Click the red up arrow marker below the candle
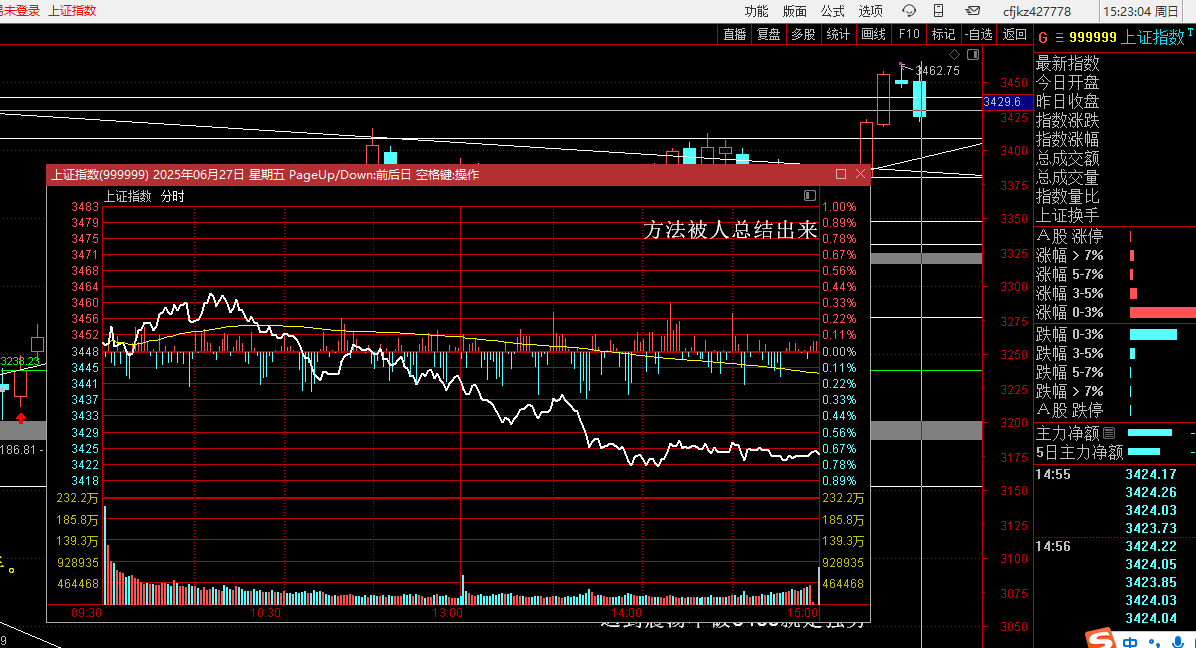The image size is (1196, 648). coord(21,417)
